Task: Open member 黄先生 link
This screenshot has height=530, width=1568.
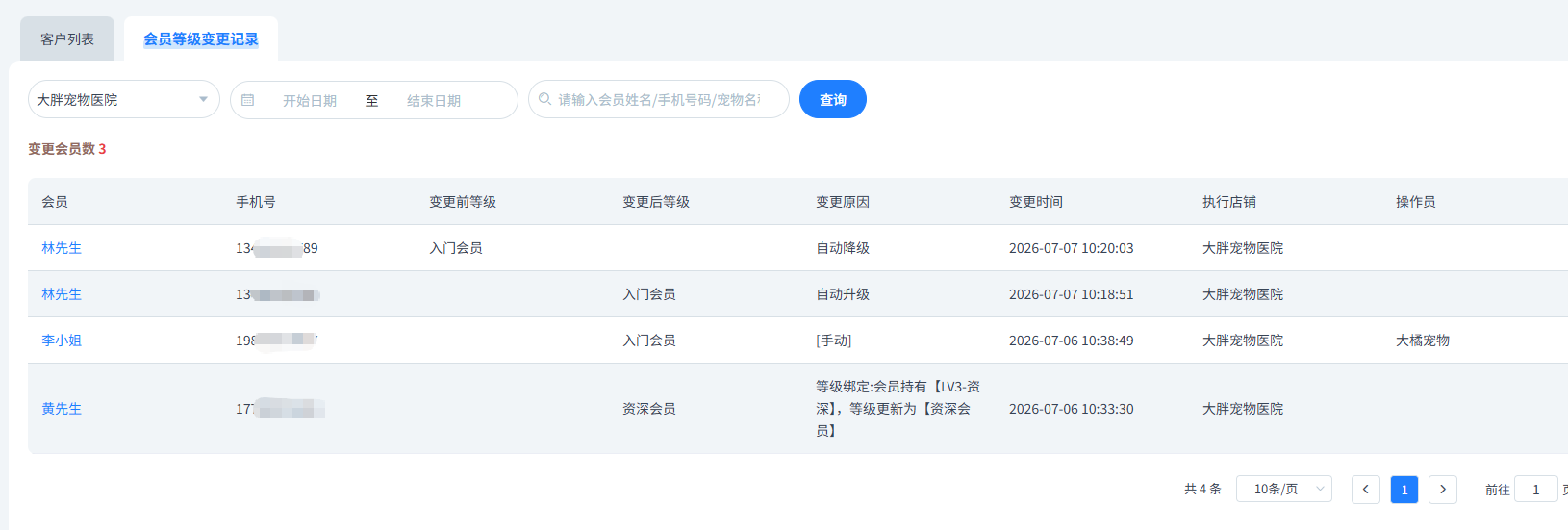Action: 62,409
